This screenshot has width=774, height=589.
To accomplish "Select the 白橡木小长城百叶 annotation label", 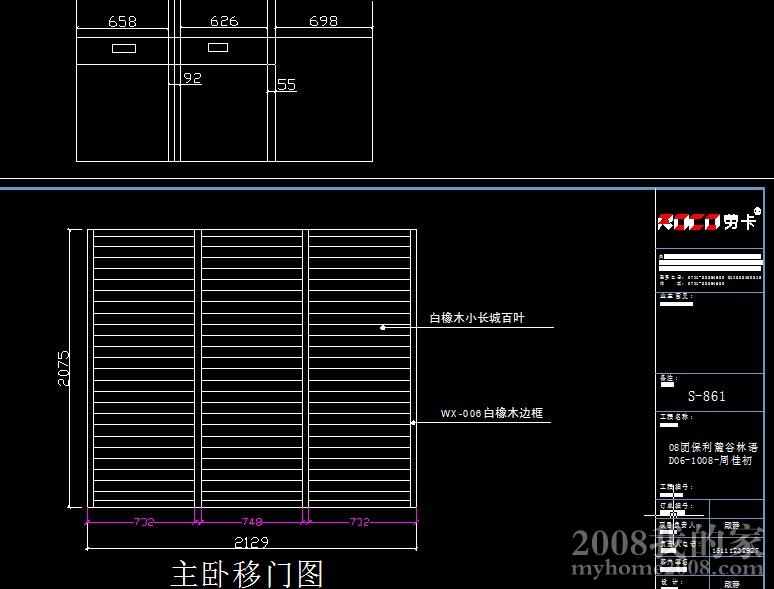I will click(x=477, y=318).
